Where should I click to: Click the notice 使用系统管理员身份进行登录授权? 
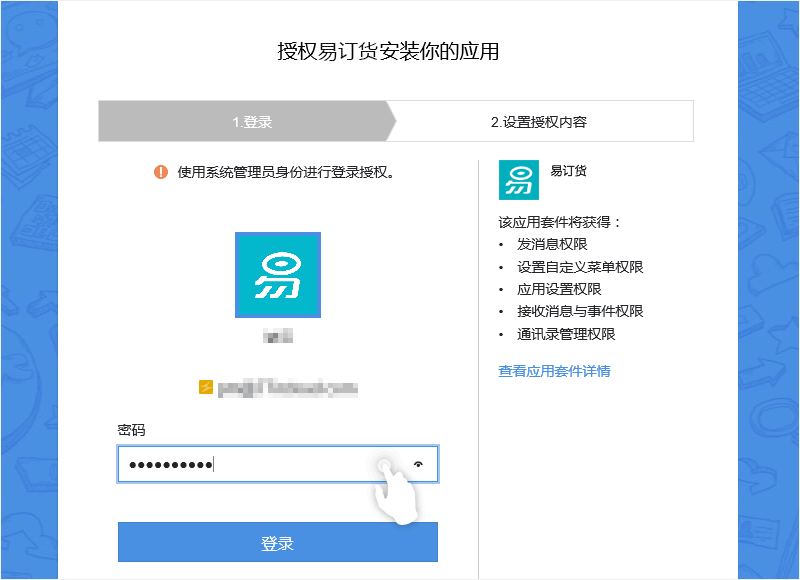286,172
